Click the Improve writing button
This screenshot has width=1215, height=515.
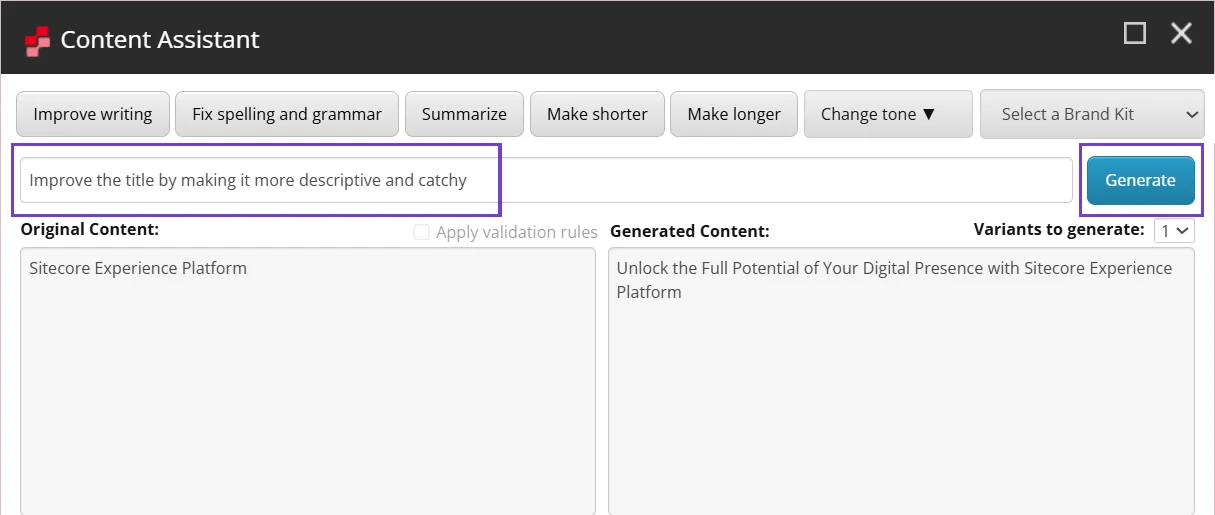(x=93, y=114)
